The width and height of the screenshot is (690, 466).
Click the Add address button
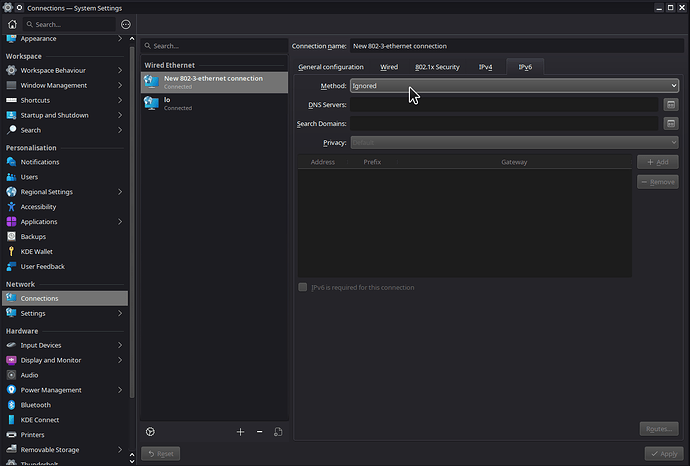click(x=658, y=162)
